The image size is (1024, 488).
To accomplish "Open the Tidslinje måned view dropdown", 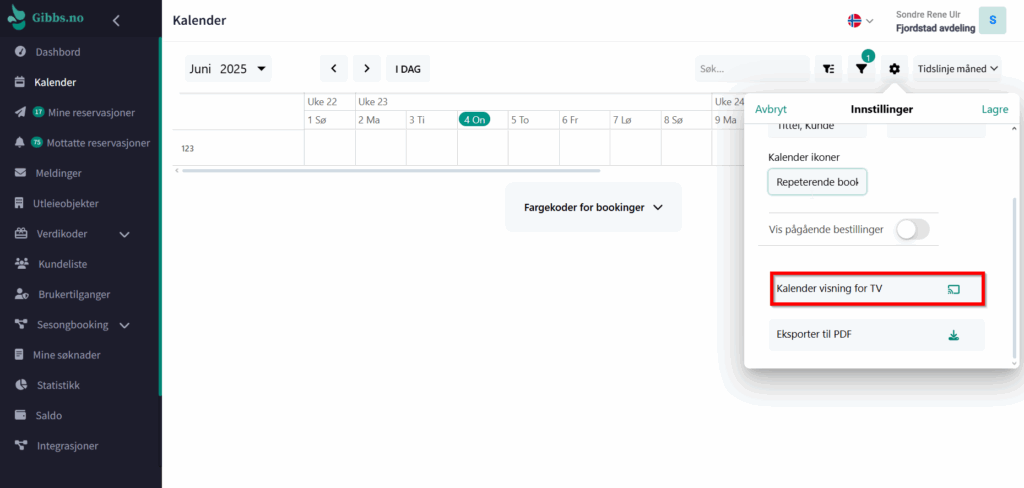I will click(958, 69).
